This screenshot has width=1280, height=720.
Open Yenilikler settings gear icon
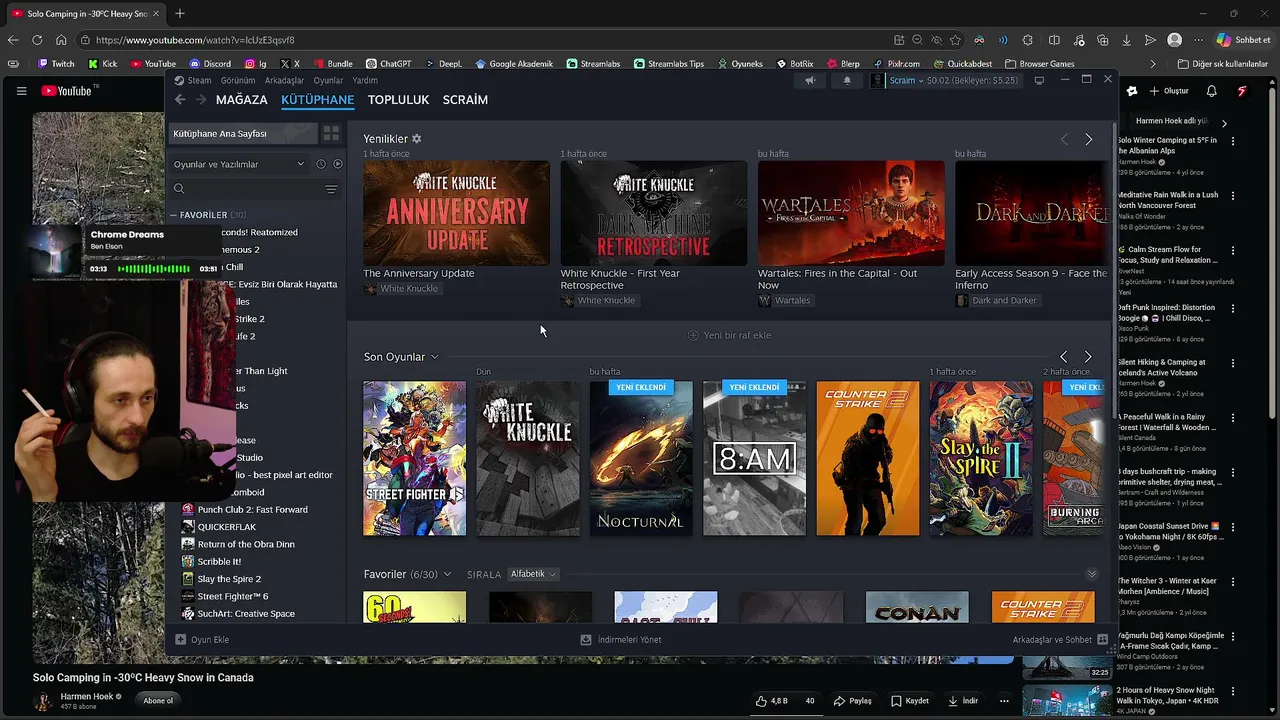coord(417,139)
